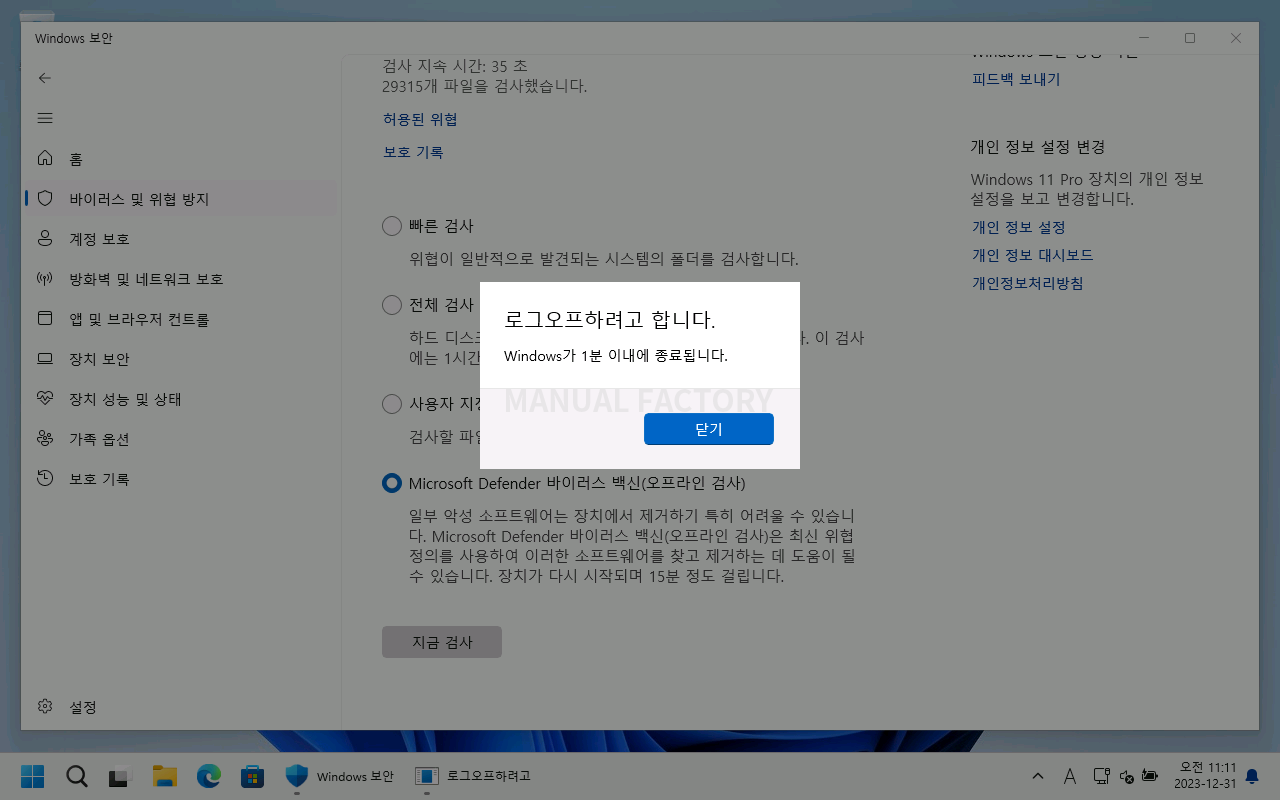Viewport: 1280px width, 800px height.
Task: Click the input language indicator A
Action: coord(1069,776)
